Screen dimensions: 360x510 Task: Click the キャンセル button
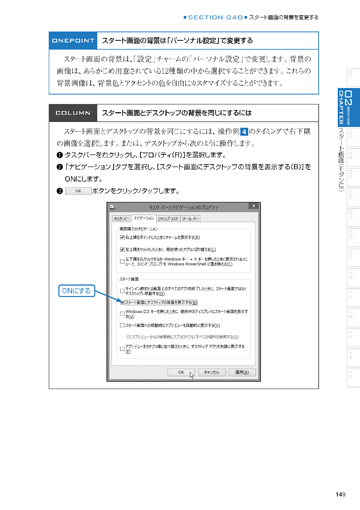click(x=212, y=372)
